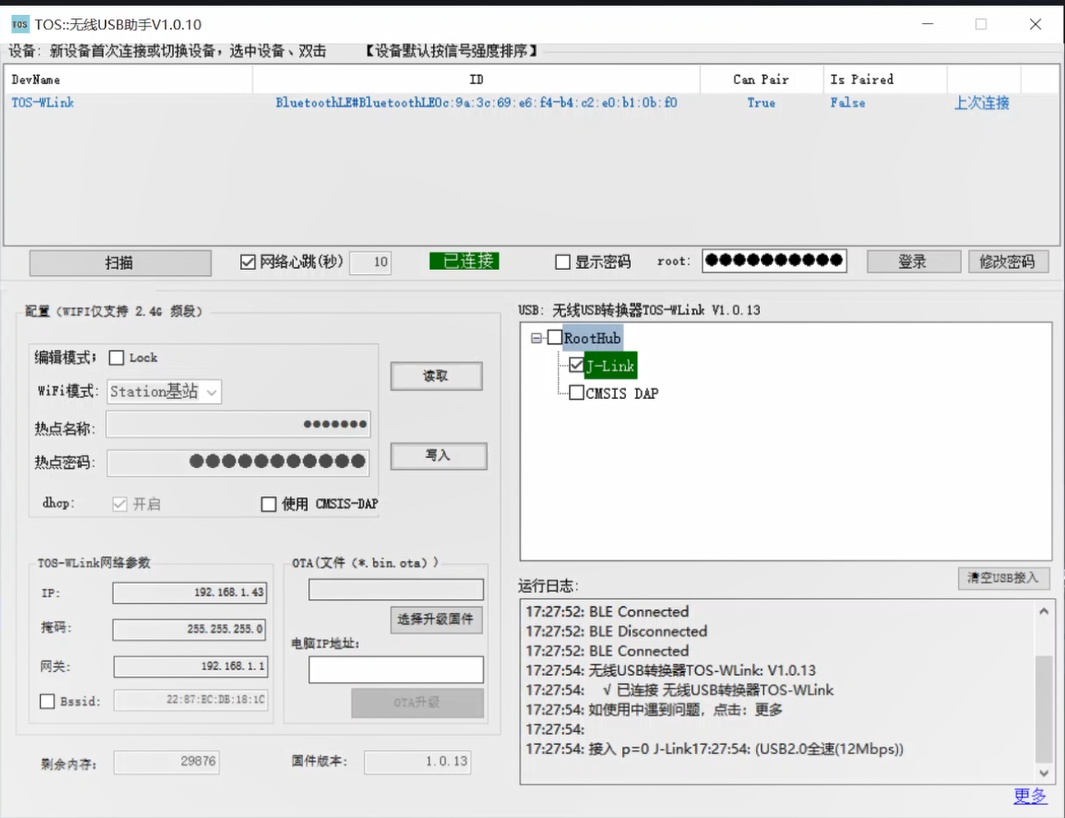Viewport: 1065px width, 818px height.
Task: Close the TOS 无线USB助手 window
Action: pyautogui.click(x=1035, y=24)
